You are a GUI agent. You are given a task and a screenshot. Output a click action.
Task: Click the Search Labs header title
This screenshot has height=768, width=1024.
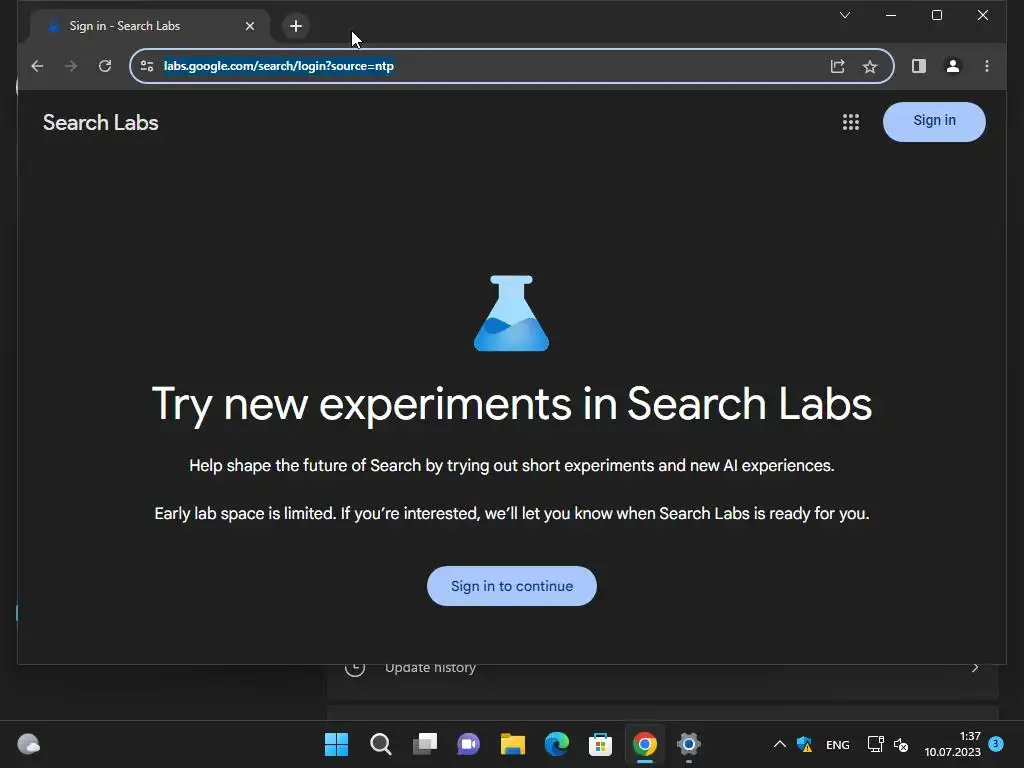[x=101, y=123]
